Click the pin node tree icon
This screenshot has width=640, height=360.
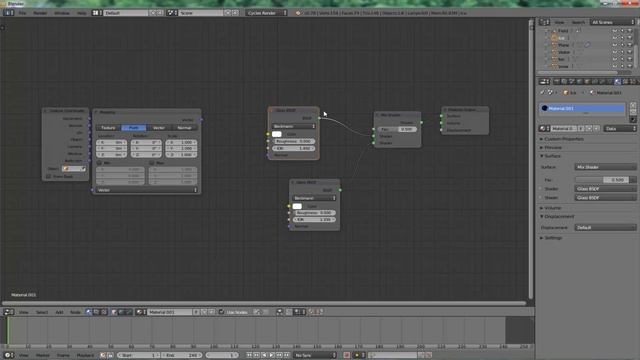(257, 312)
